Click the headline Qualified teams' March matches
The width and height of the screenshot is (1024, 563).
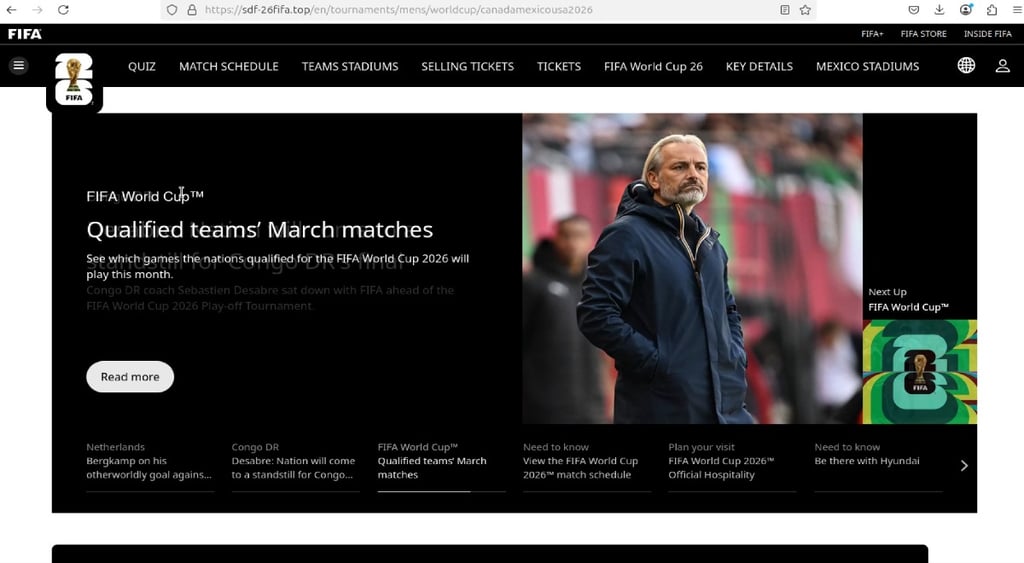pos(260,230)
